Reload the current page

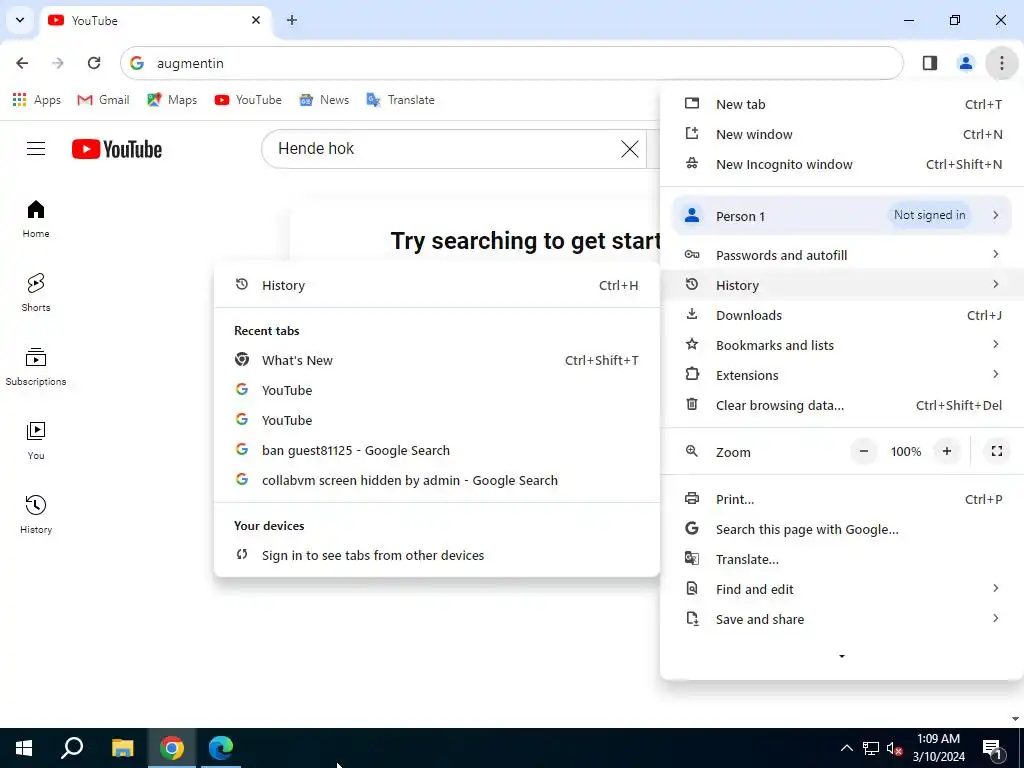(94, 63)
